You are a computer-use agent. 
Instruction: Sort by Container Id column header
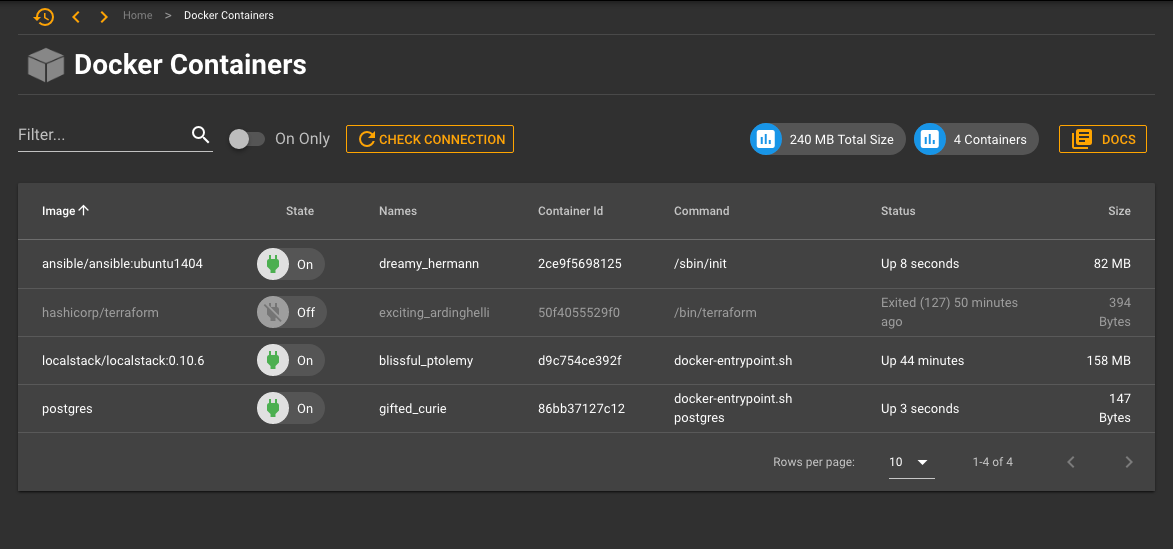571,211
